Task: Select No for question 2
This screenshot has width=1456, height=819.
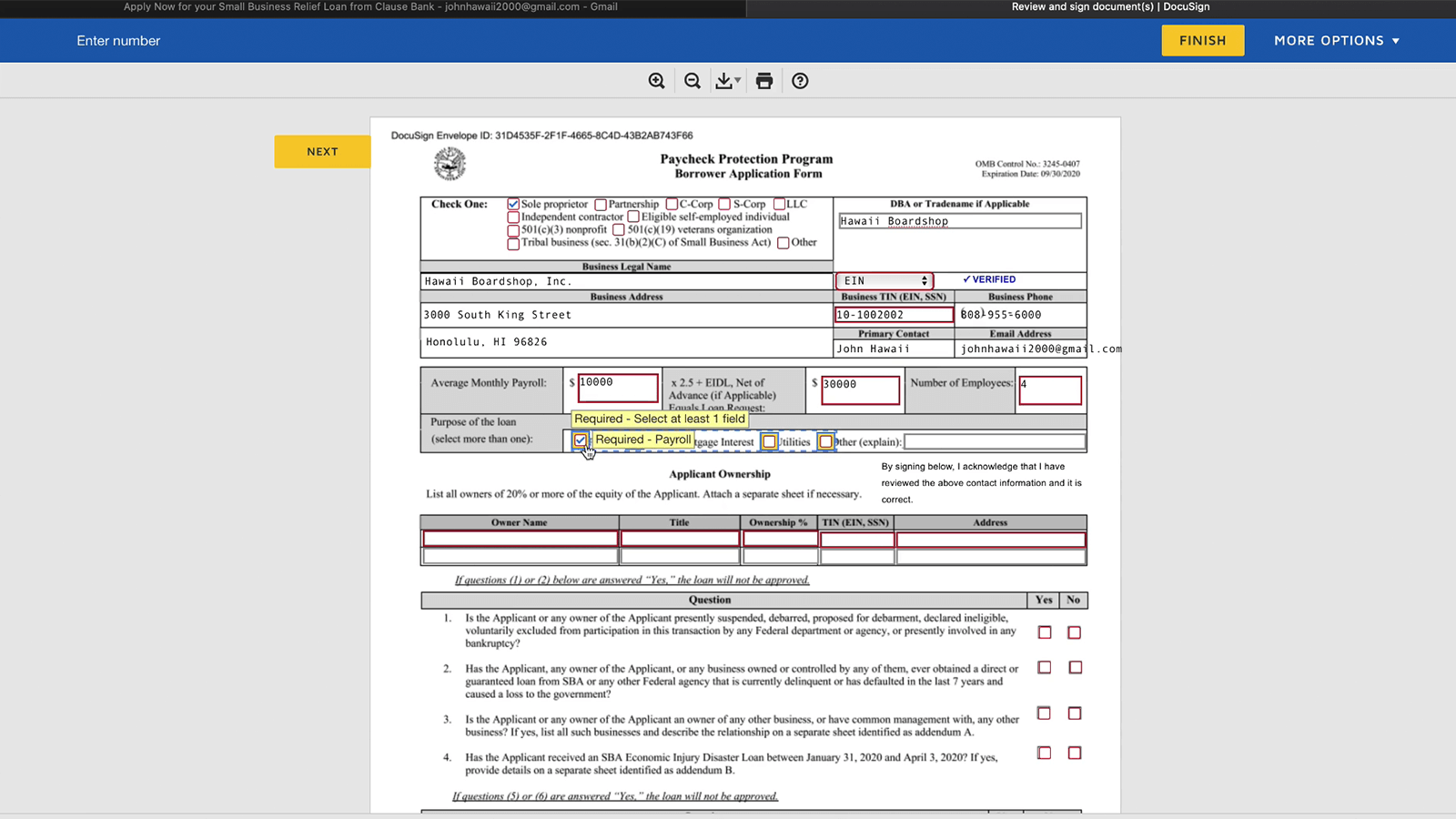Action: (x=1076, y=668)
